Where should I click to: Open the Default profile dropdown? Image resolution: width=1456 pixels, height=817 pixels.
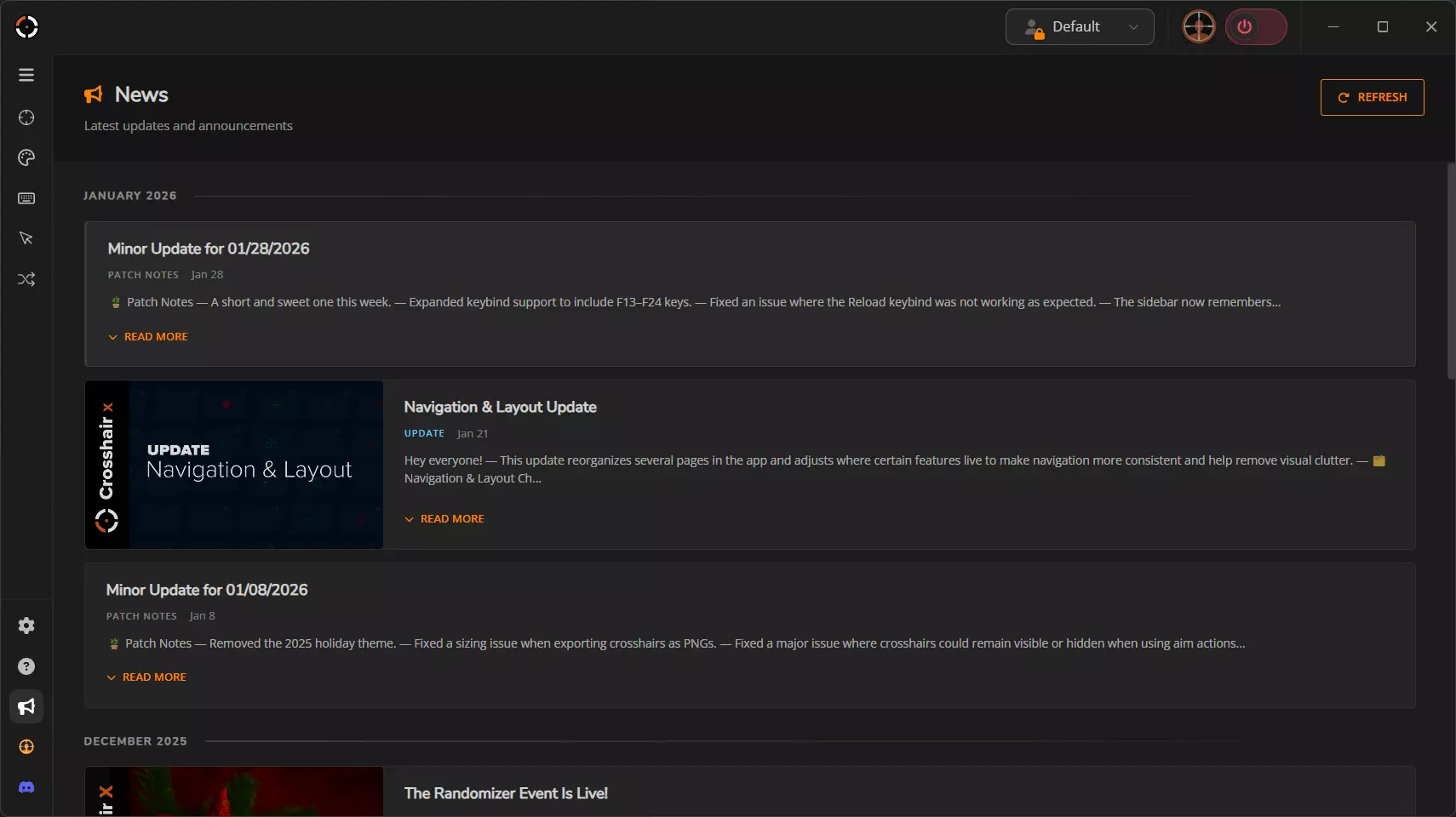[1080, 26]
